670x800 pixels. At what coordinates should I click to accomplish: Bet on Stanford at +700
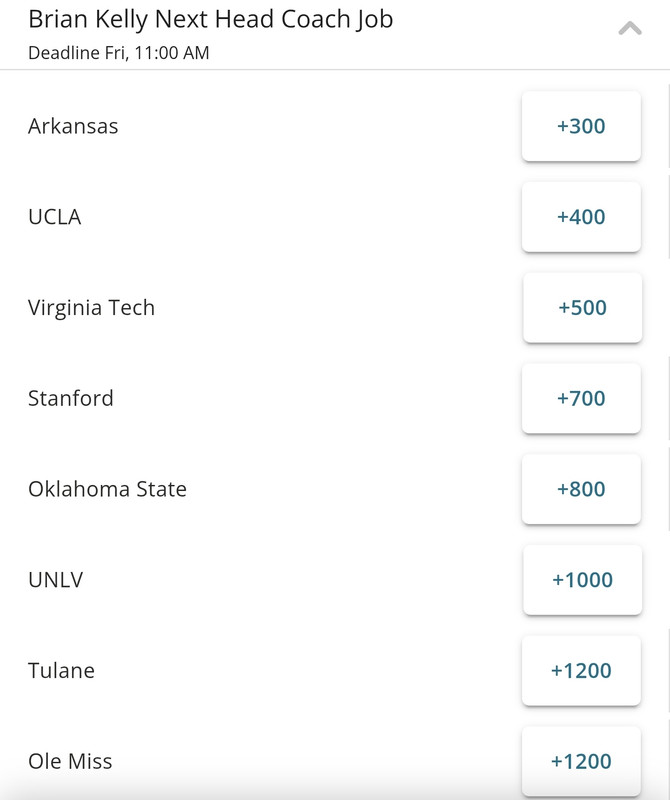point(581,398)
